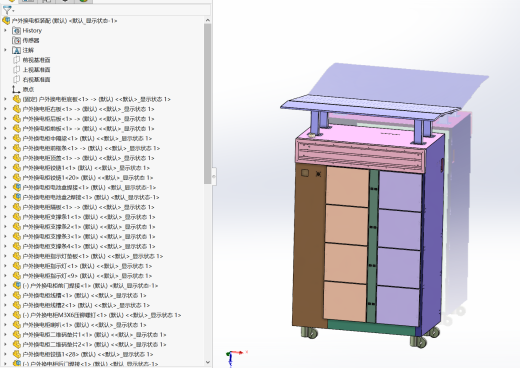Expand the History node
The height and width of the screenshot is (368, 520).
point(5,30)
